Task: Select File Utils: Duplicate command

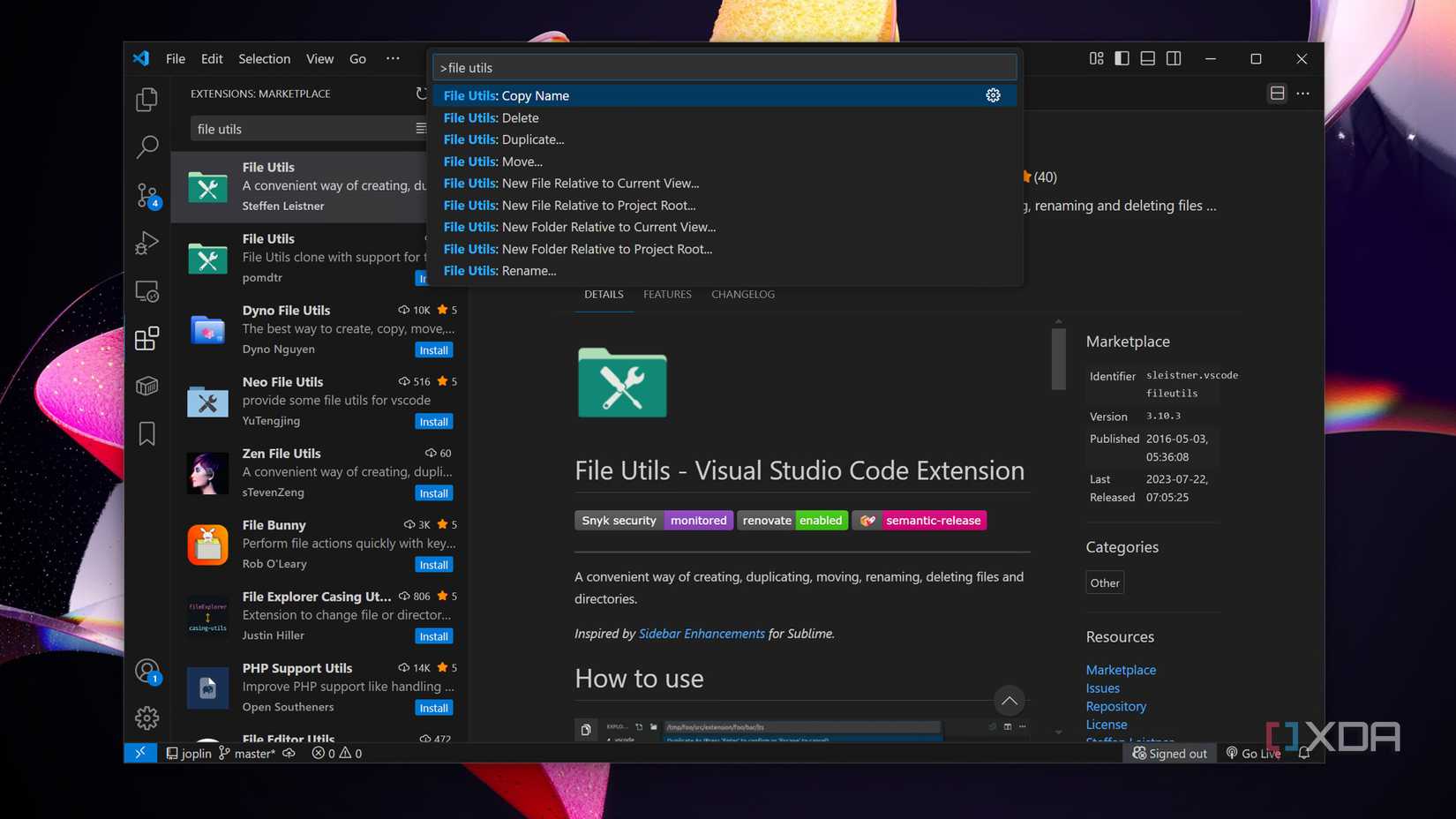Action: [504, 139]
